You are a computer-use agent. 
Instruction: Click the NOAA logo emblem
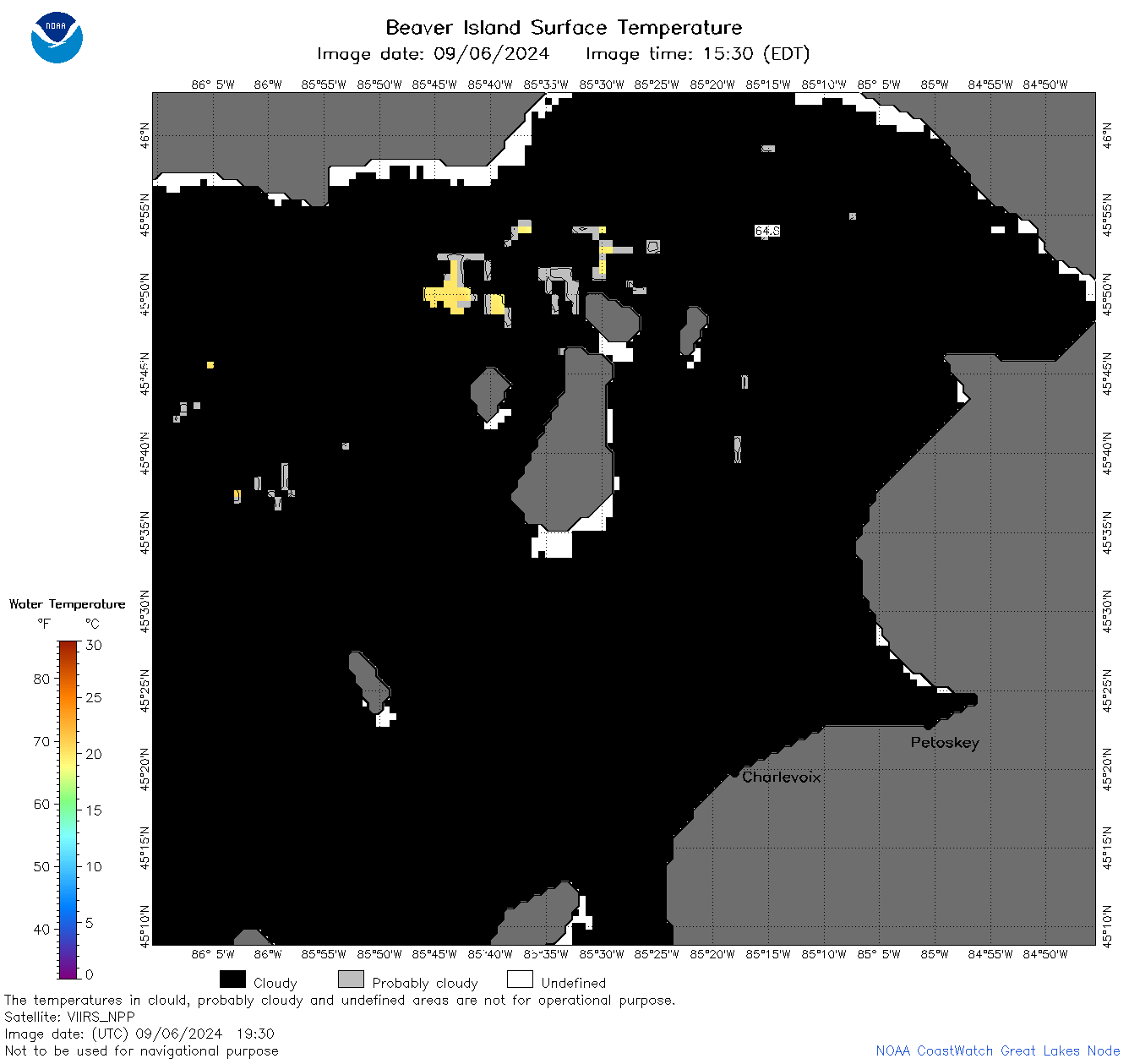click(x=57, y=38)
